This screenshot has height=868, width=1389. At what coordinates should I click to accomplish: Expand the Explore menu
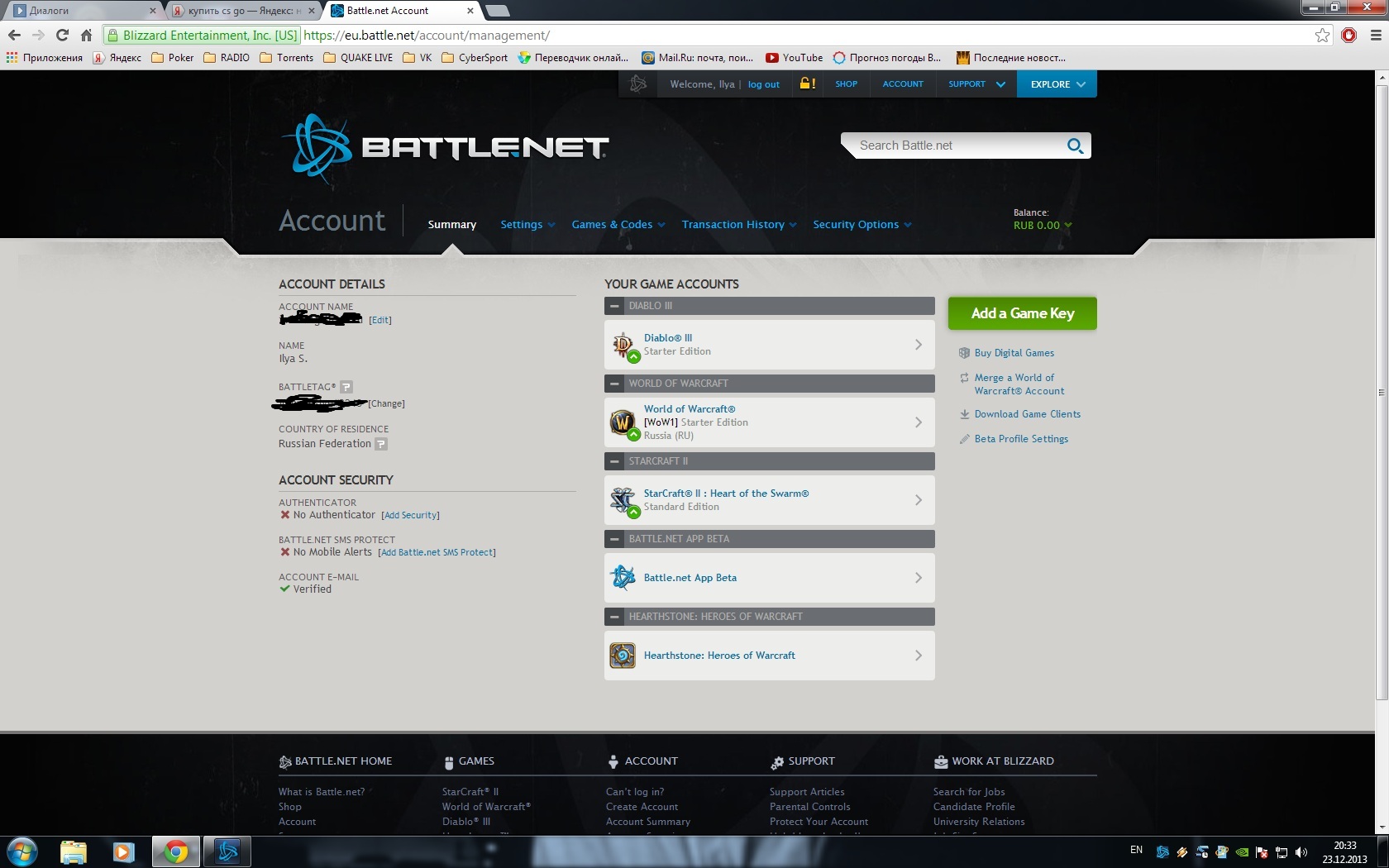click(1057, 84)
